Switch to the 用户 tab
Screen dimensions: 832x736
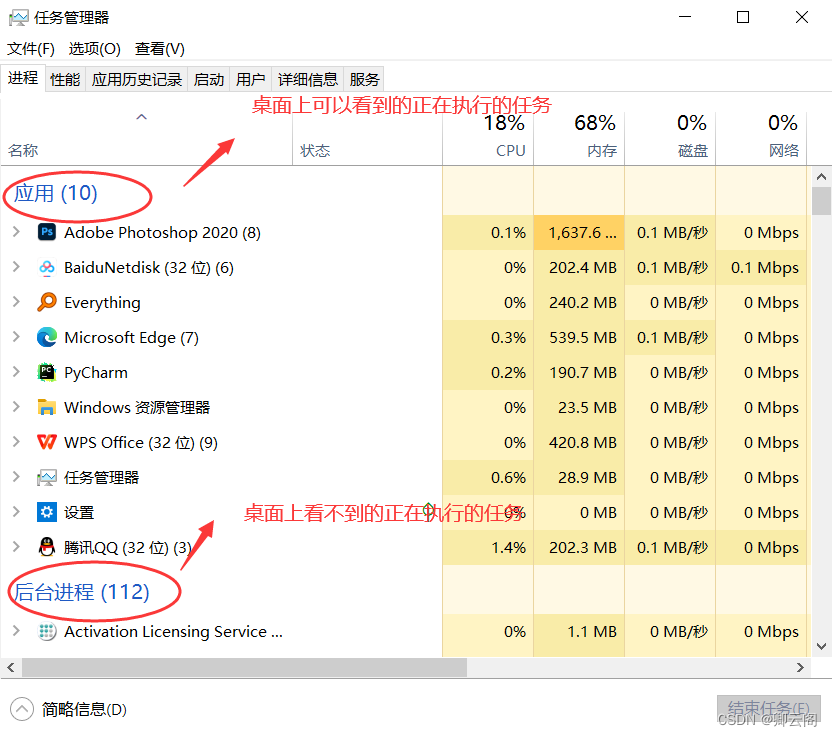click(x=250, y=80)
